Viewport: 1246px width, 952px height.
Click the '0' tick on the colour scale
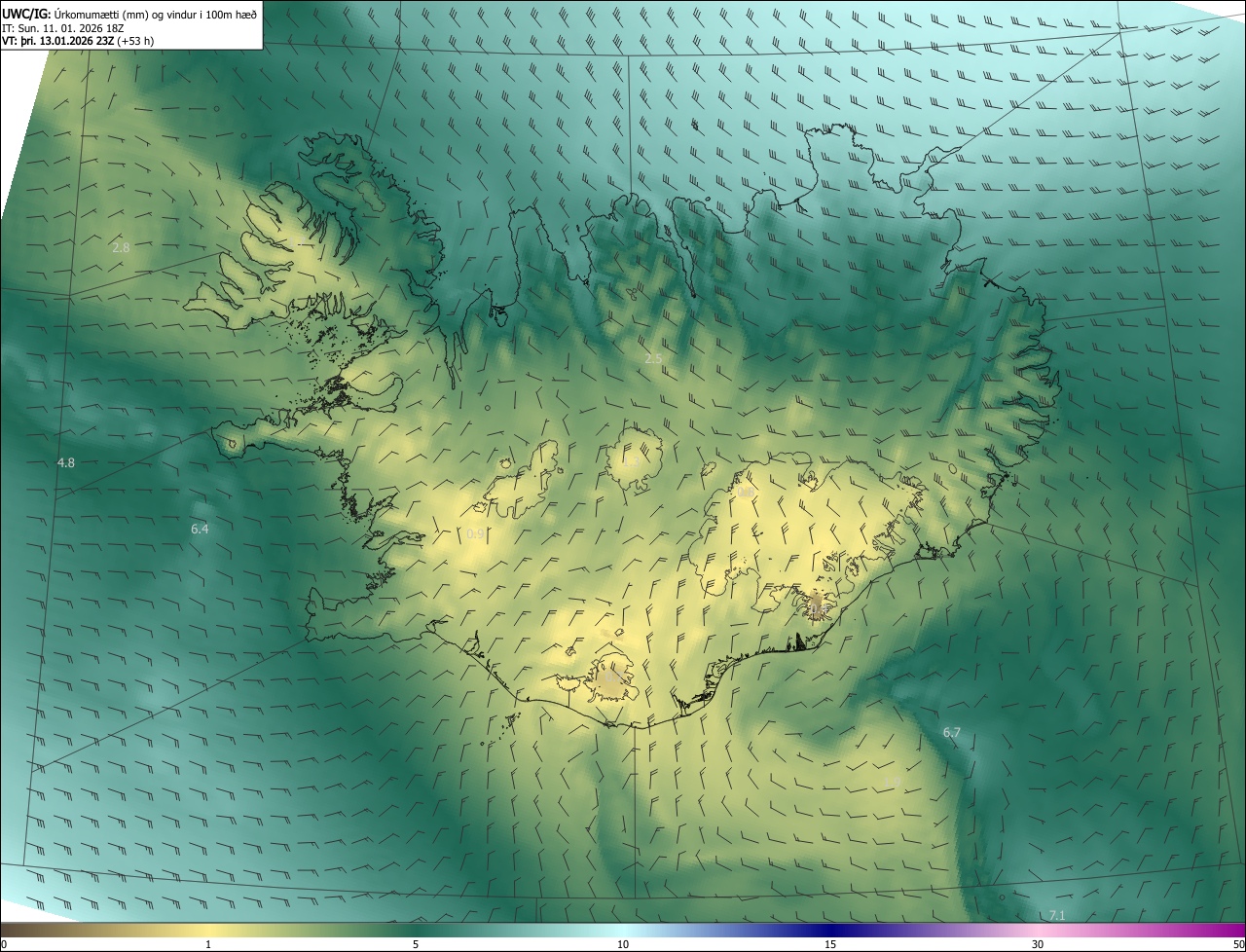click(4, 945)
